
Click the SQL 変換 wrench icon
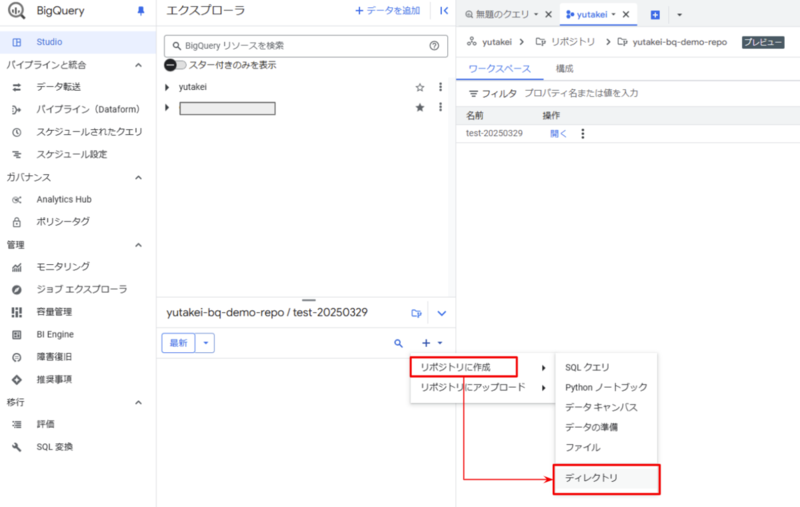17,447
